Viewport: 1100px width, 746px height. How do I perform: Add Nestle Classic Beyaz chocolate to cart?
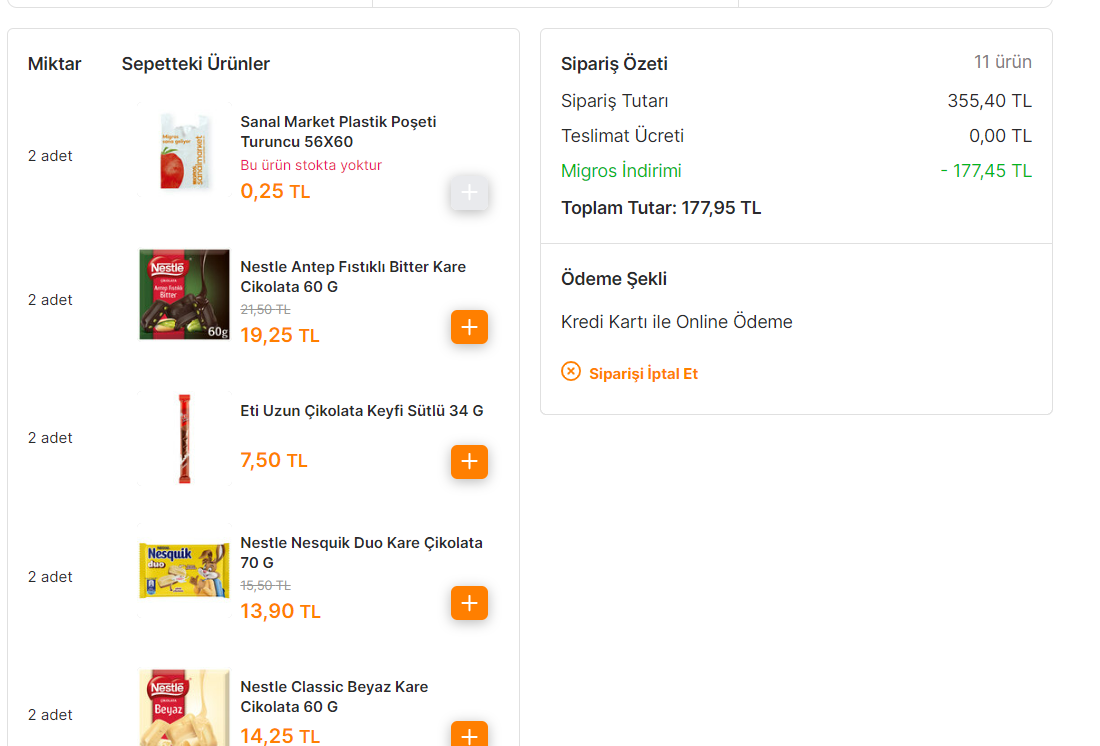[469, 734]
